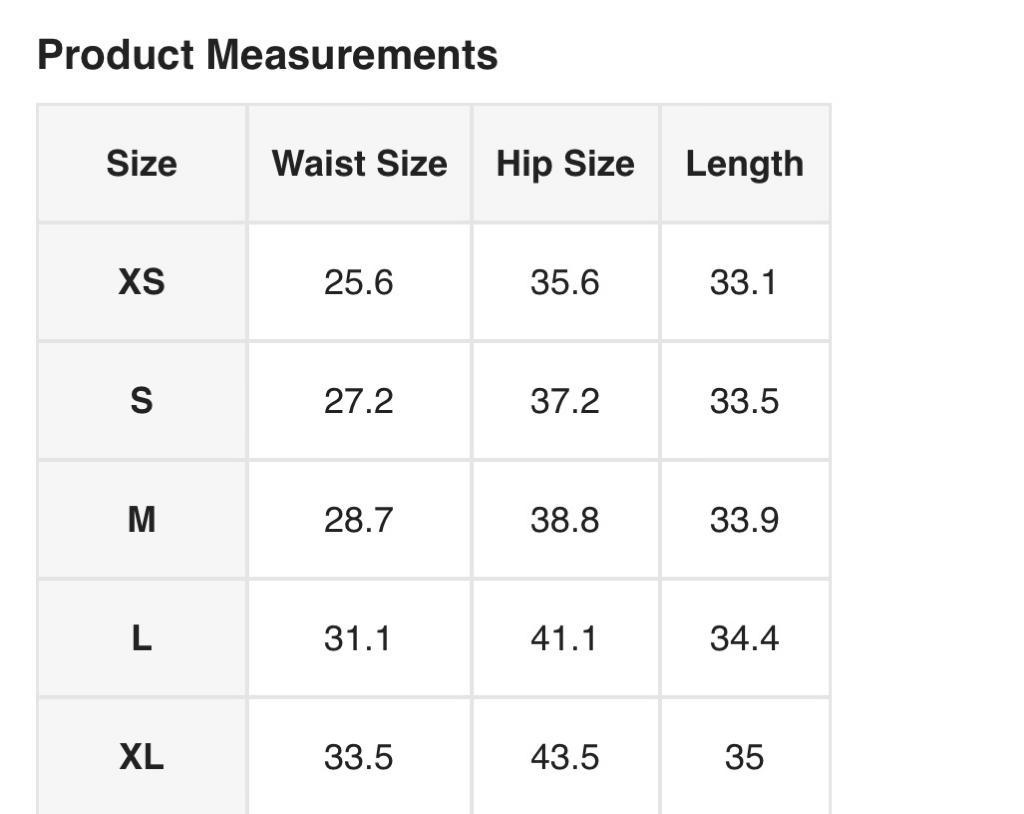Select the Hip Size column header
Image resolution: width=1024 pixels, height=814 pixels.
pos(565,163)
